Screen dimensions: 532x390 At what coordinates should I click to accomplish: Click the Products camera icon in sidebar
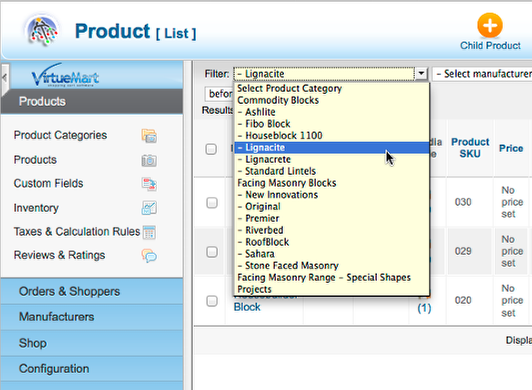coord(149,160)
